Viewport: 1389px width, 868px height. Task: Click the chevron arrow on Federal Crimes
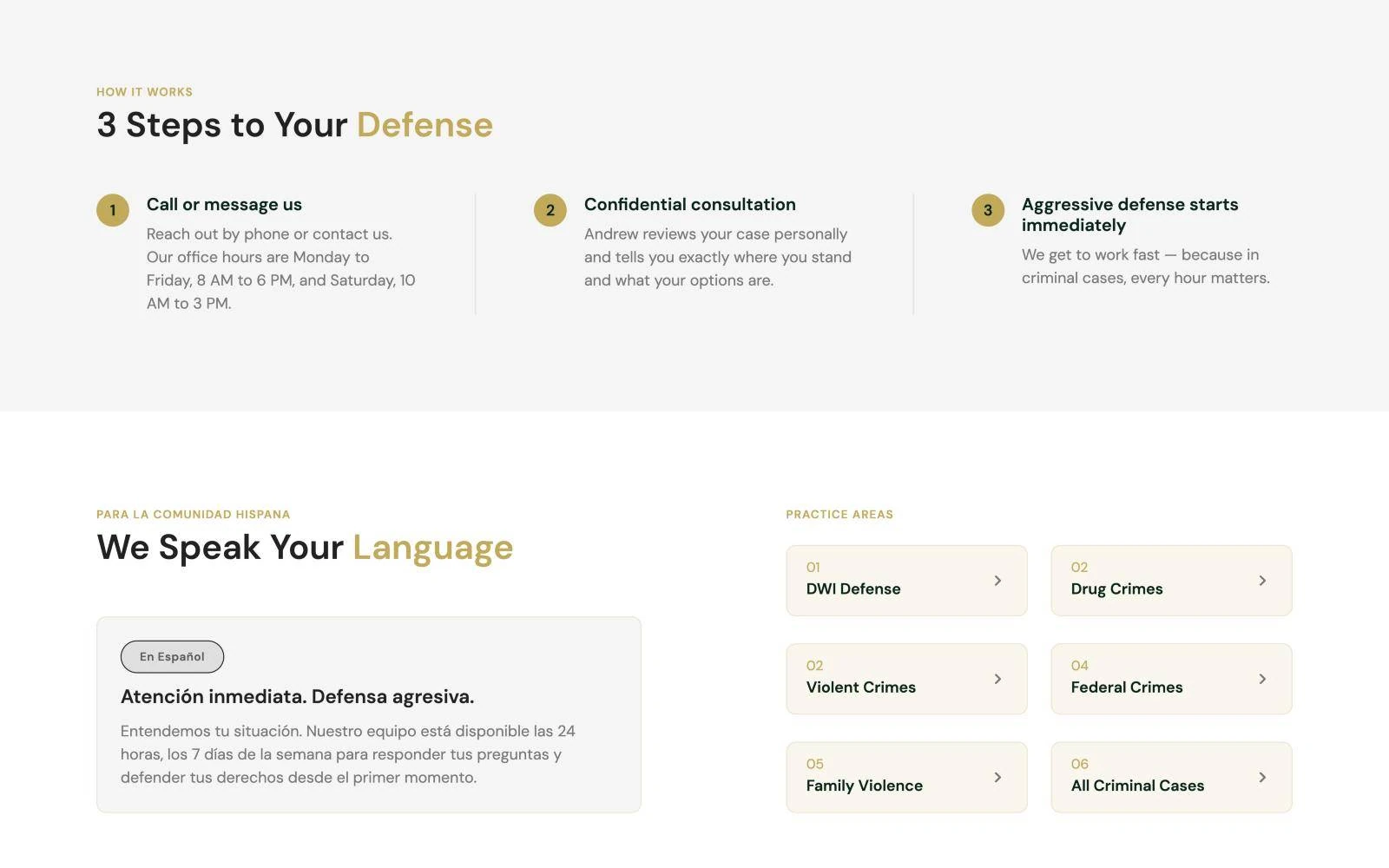pyautogui.click(x=1262, y=679)
